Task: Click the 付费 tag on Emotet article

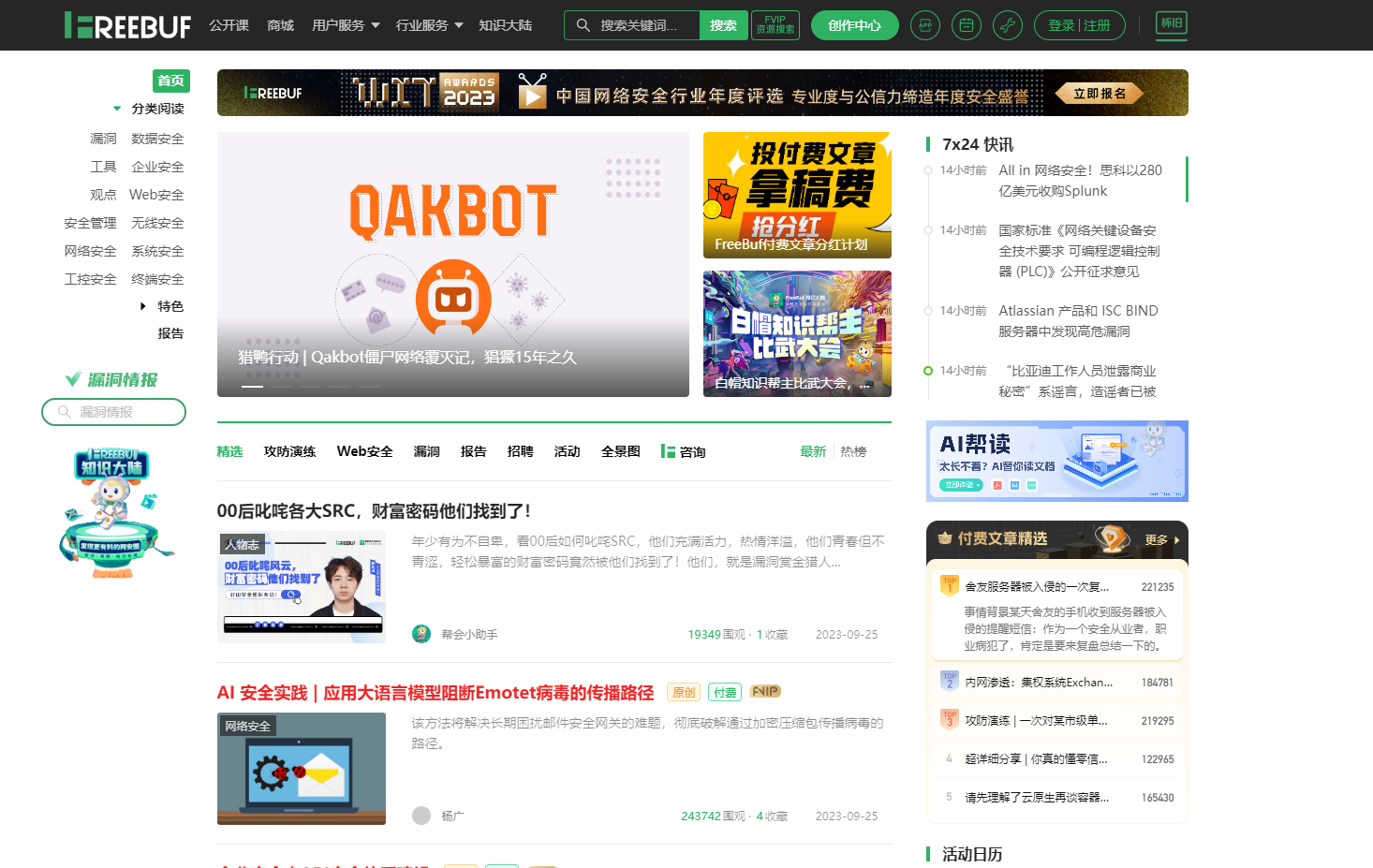Action: click(x=725, y=693)
